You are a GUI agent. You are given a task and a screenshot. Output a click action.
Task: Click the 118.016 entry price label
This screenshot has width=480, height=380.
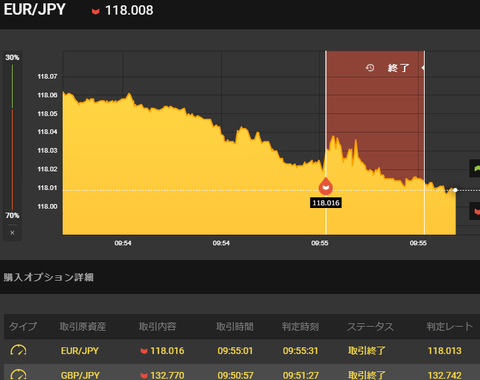click(x=326, y=203)
